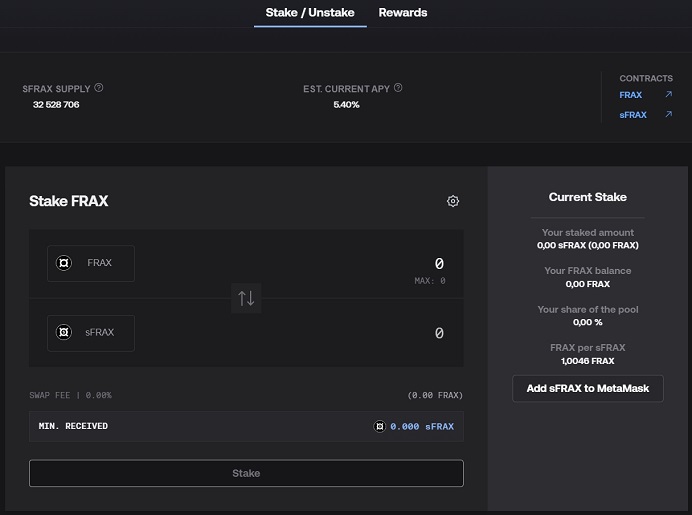Click the FRAX token logo icon
The width and height of the screenshot is (692, 515).
[x=64, y=263]
